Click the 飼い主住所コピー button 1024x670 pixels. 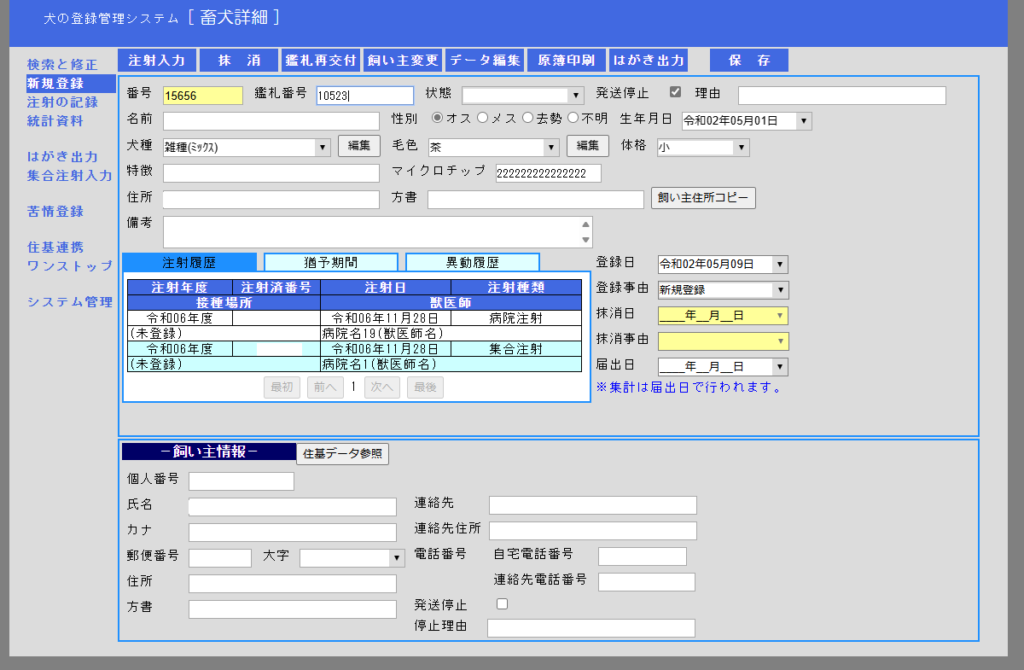[703, 198]
